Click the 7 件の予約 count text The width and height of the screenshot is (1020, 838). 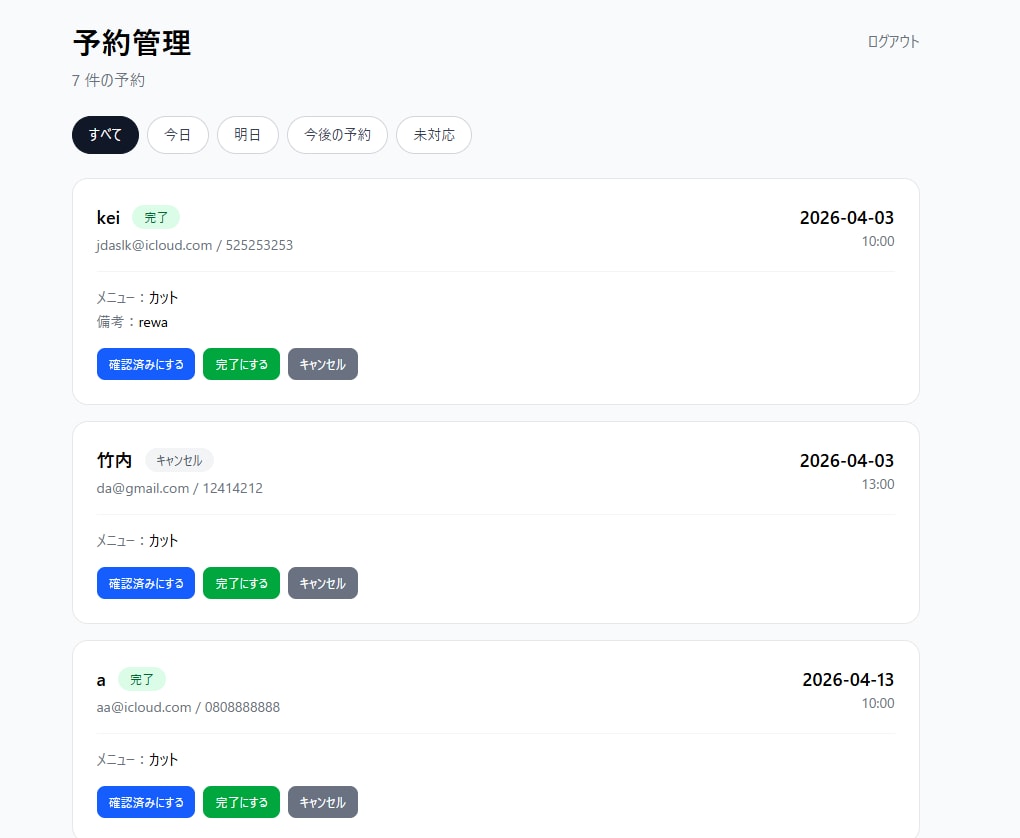[108, 80]
